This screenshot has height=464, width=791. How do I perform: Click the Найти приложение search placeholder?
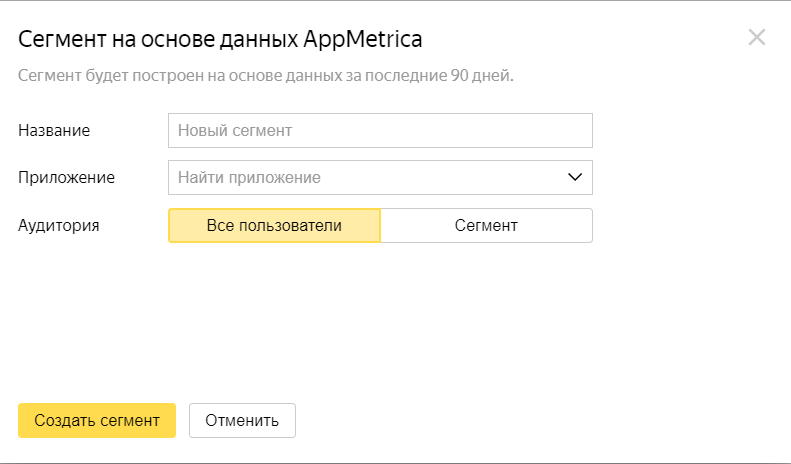(x=249, y=178)
